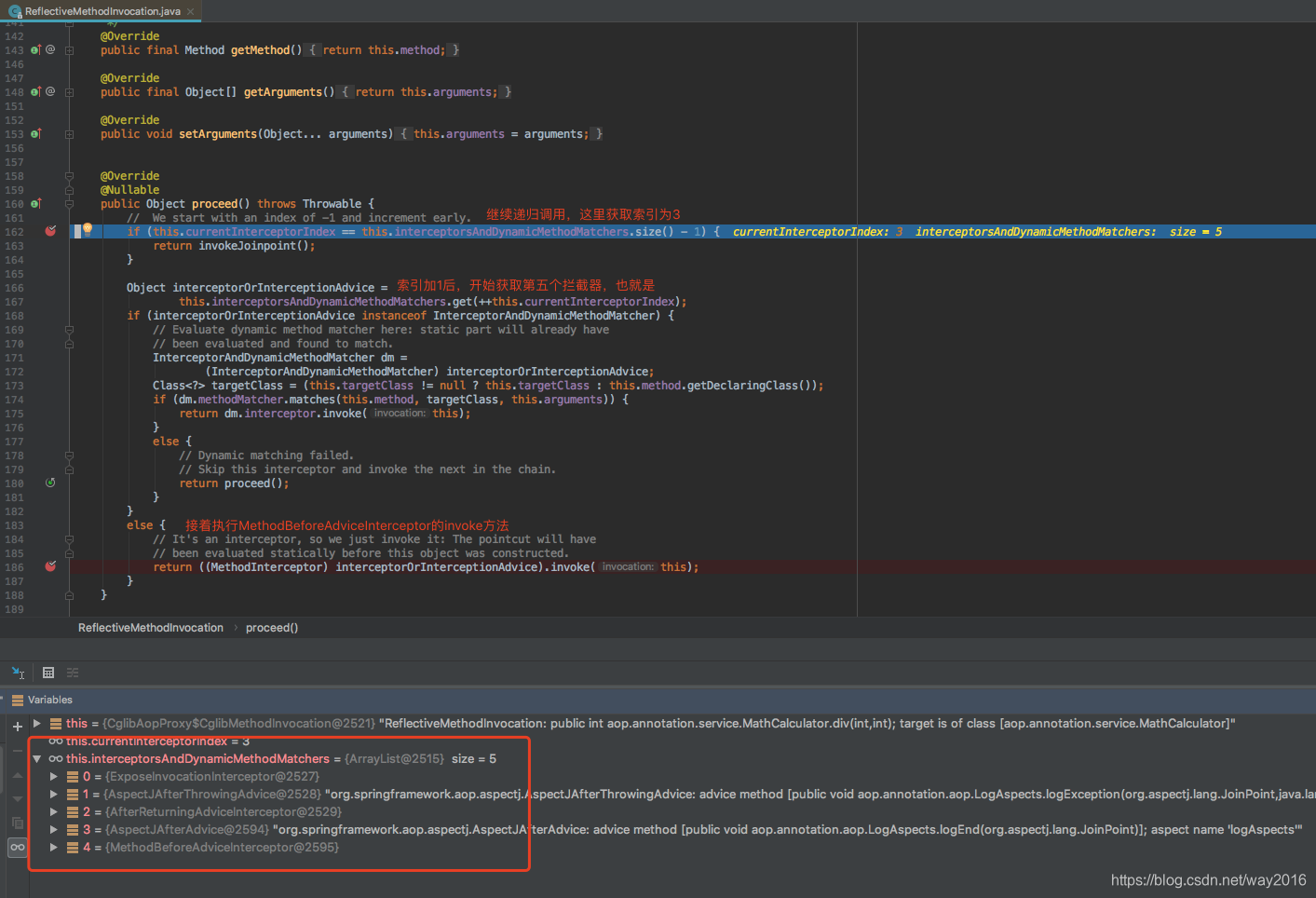Click the override marker at line 153

tap(35, 134)
